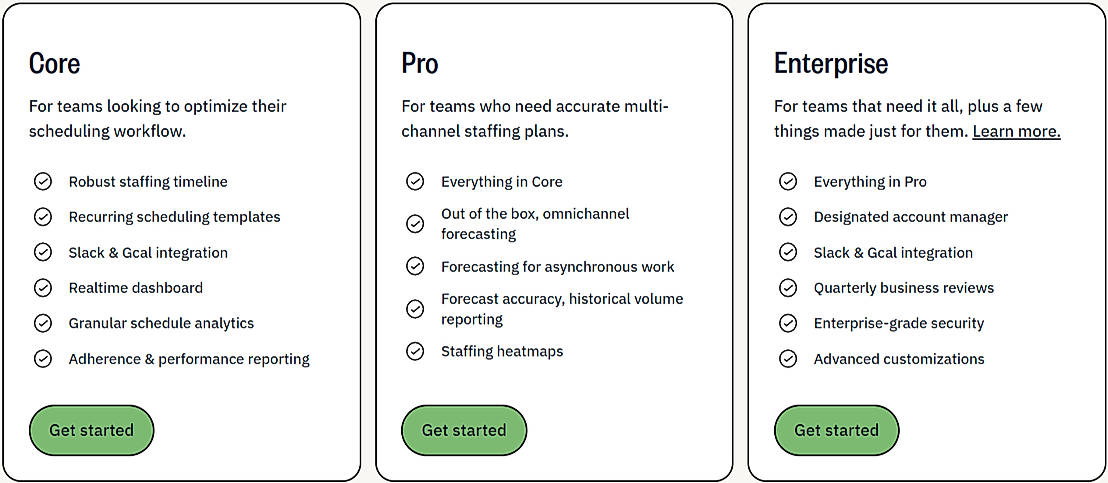Click check icon next to Staffing heatmaps
This screenshot has width=1108, height=483.
click(415, 352)
